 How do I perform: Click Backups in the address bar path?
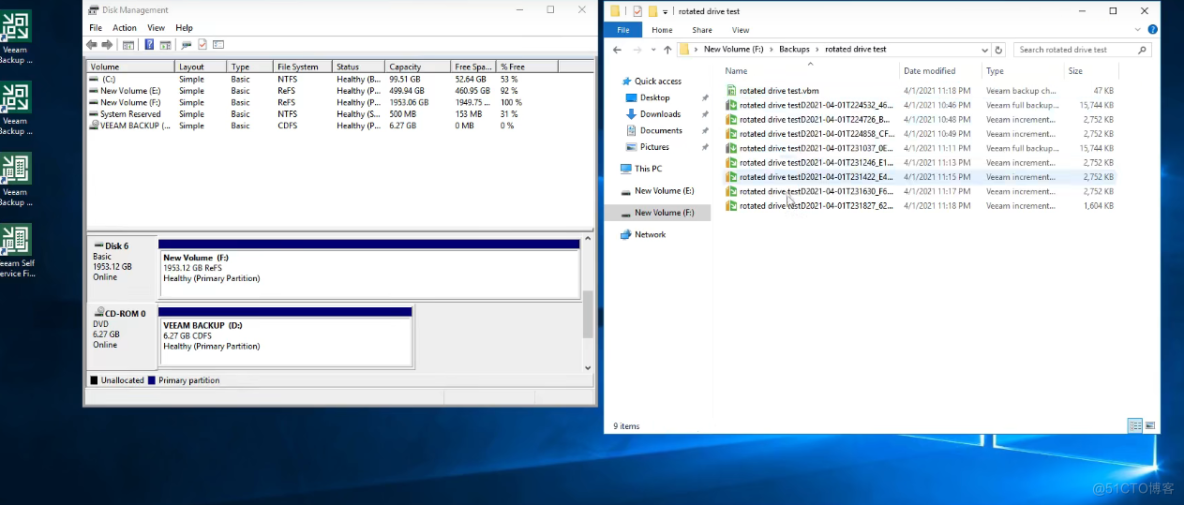[x=794, y=50]
